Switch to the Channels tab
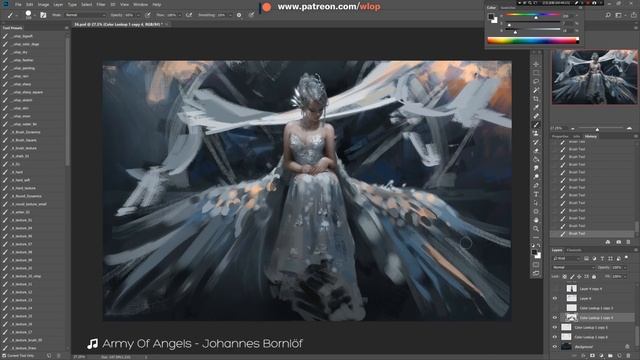 574,250
